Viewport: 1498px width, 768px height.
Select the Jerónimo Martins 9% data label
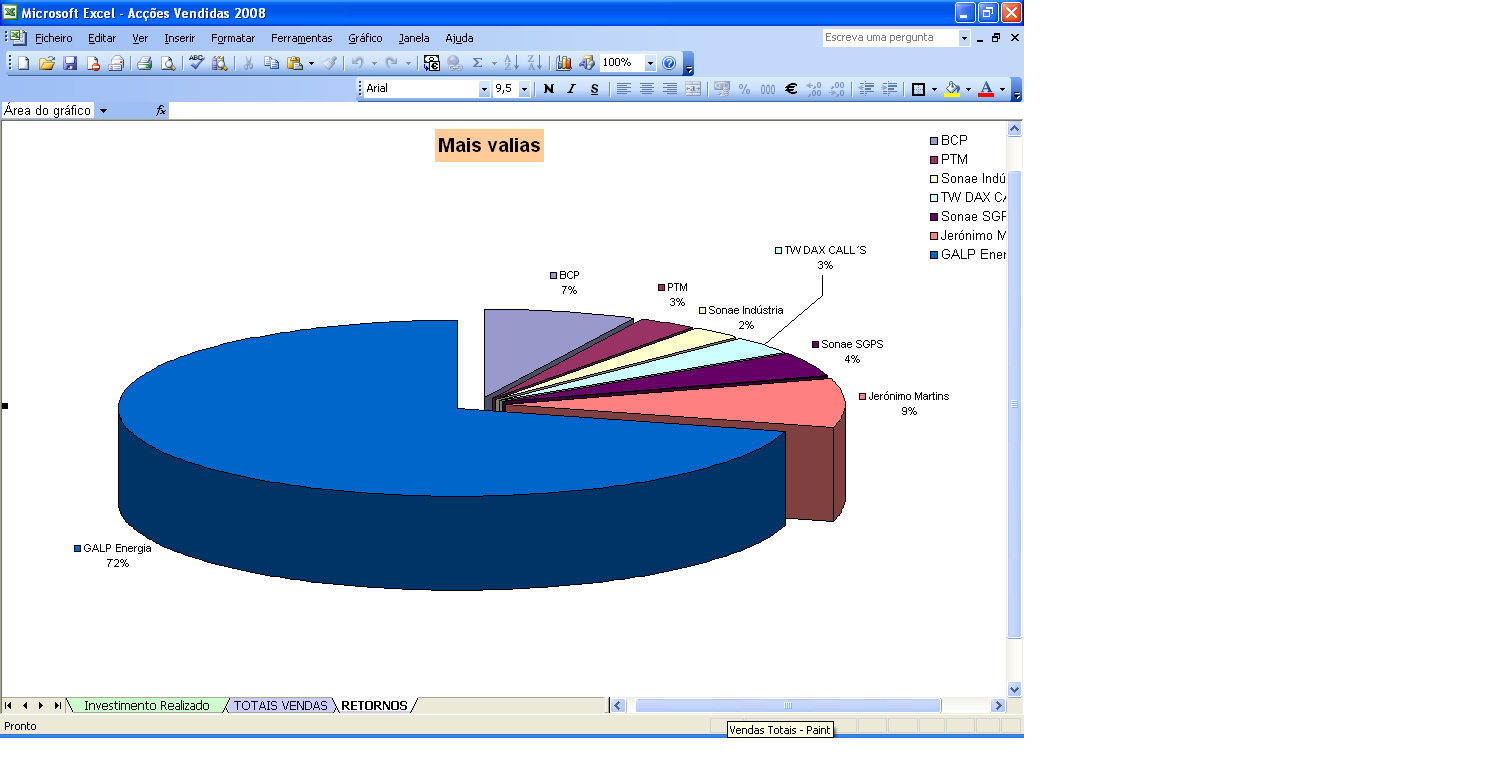point(904,404)
